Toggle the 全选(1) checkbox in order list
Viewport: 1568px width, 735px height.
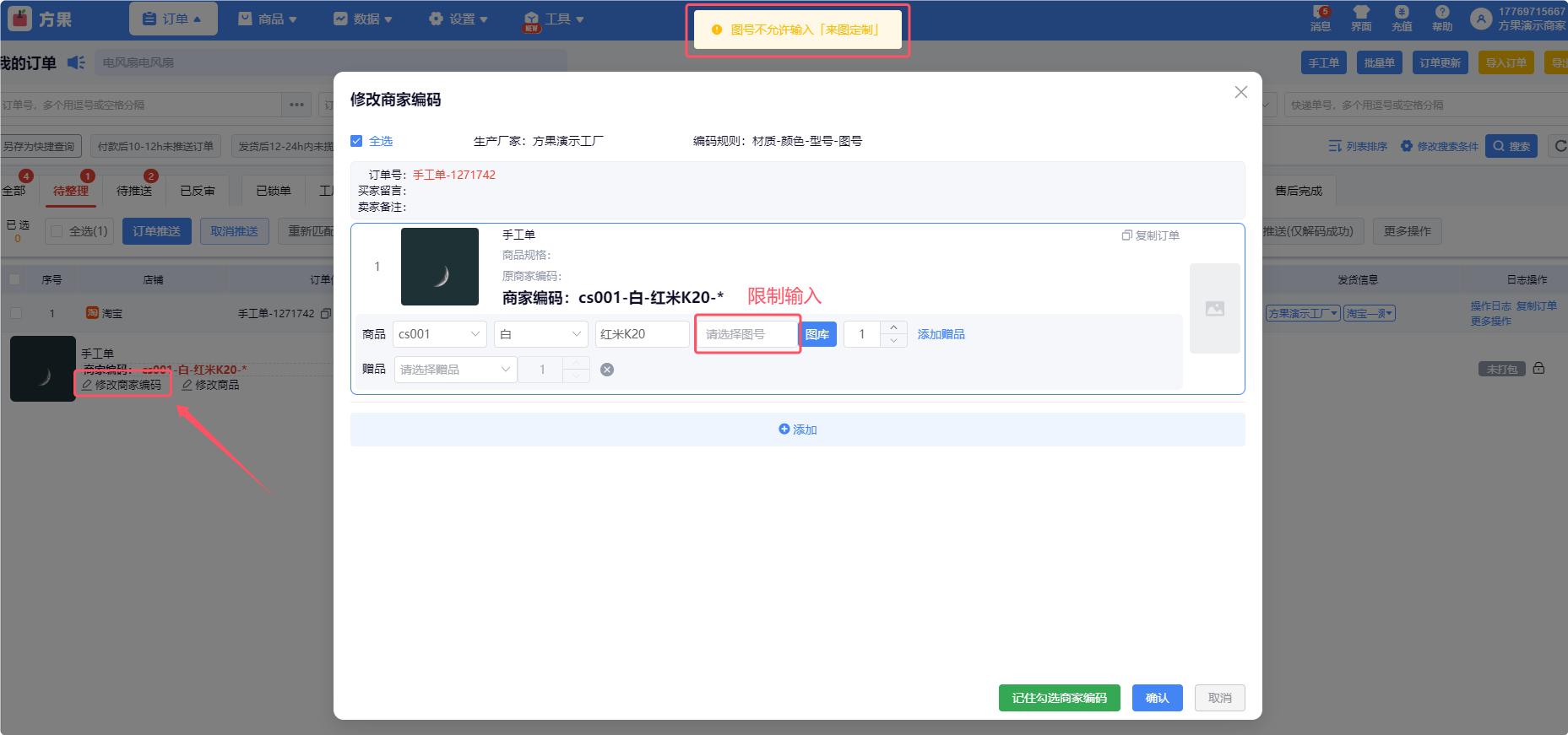(57, 231)
